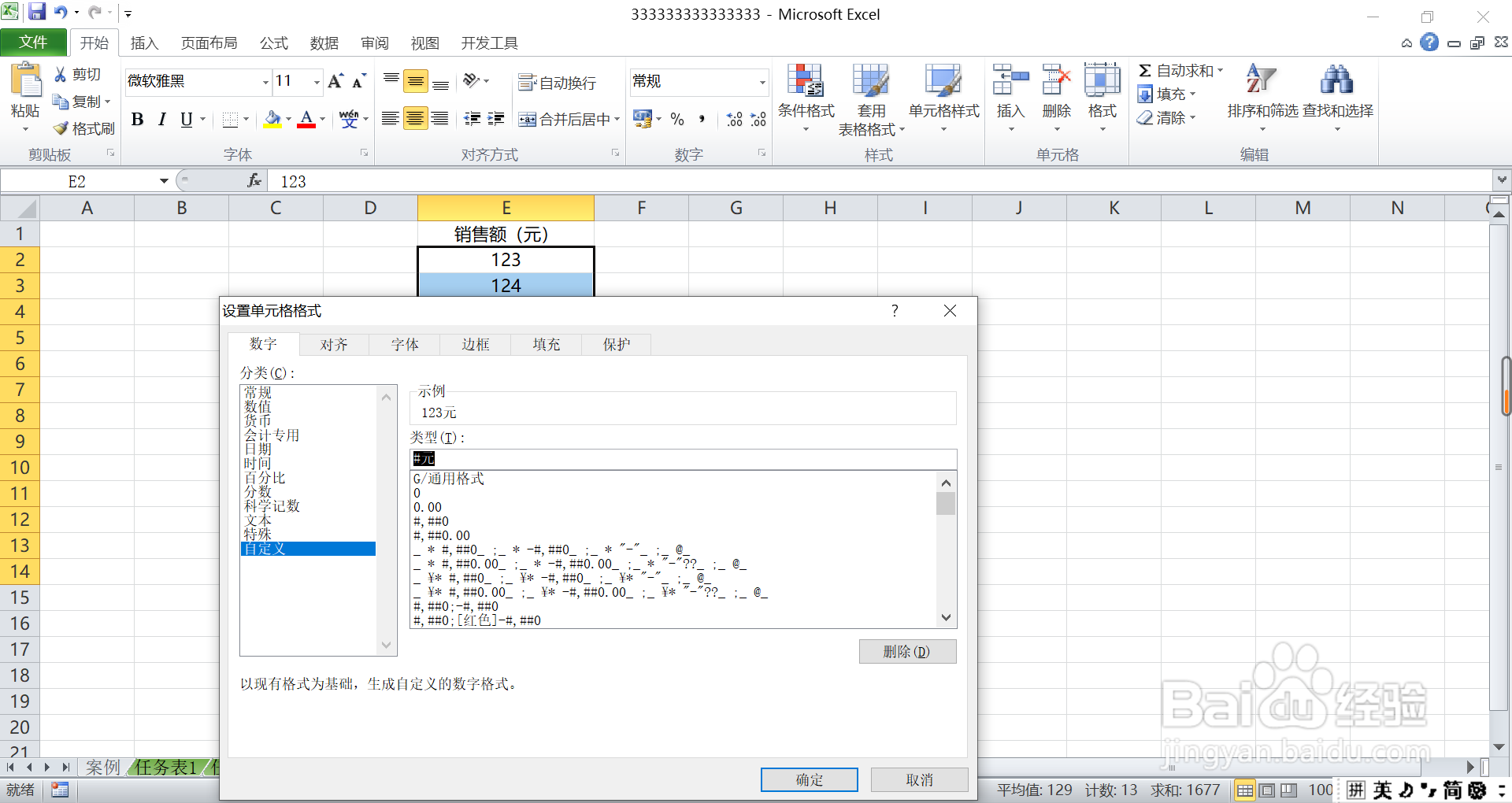This screenshot has height=803, width=1512.
Task: Open the font size dropdown
Action: 317,82
